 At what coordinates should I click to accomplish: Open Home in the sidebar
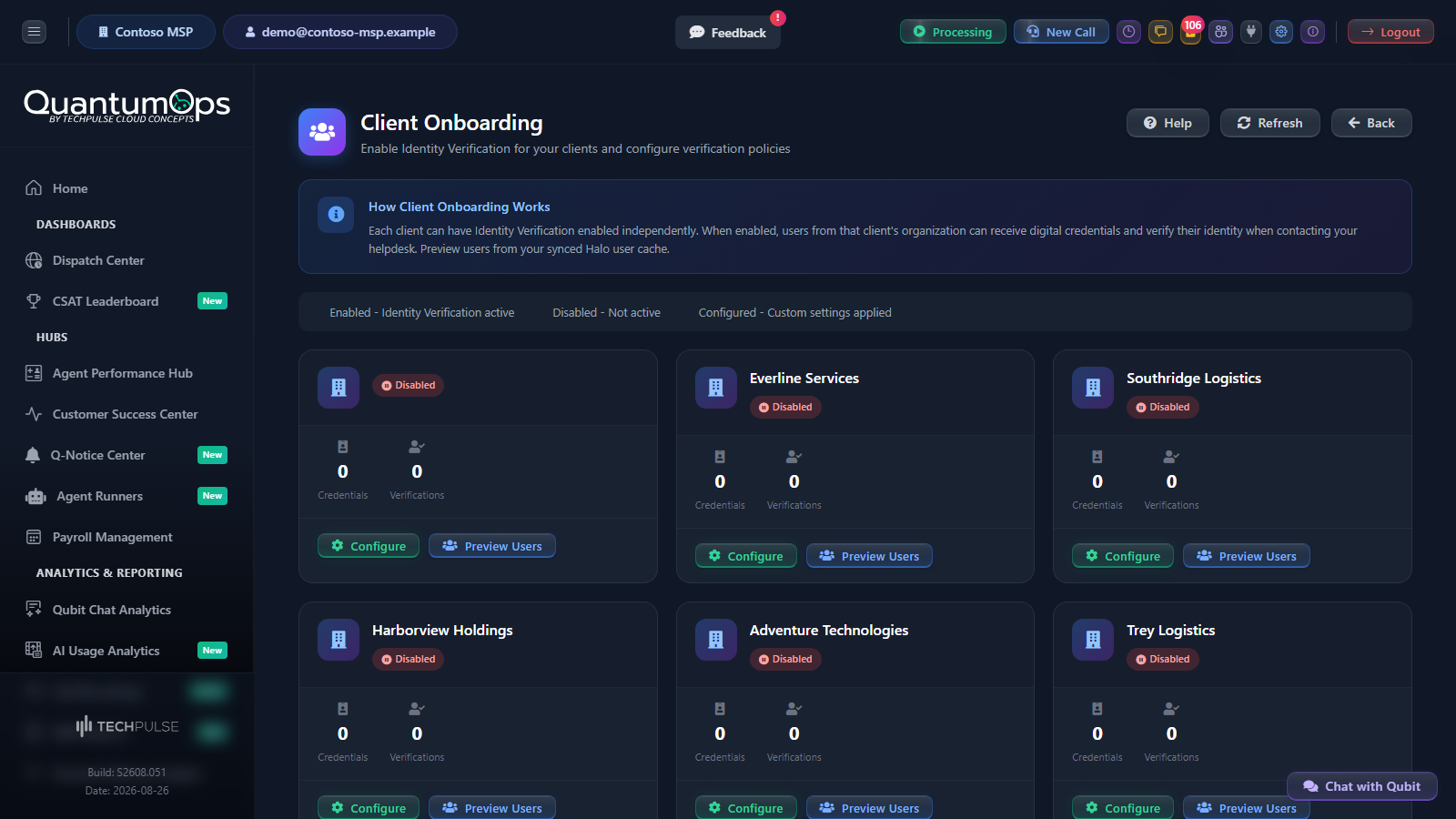tap(126, 188)
